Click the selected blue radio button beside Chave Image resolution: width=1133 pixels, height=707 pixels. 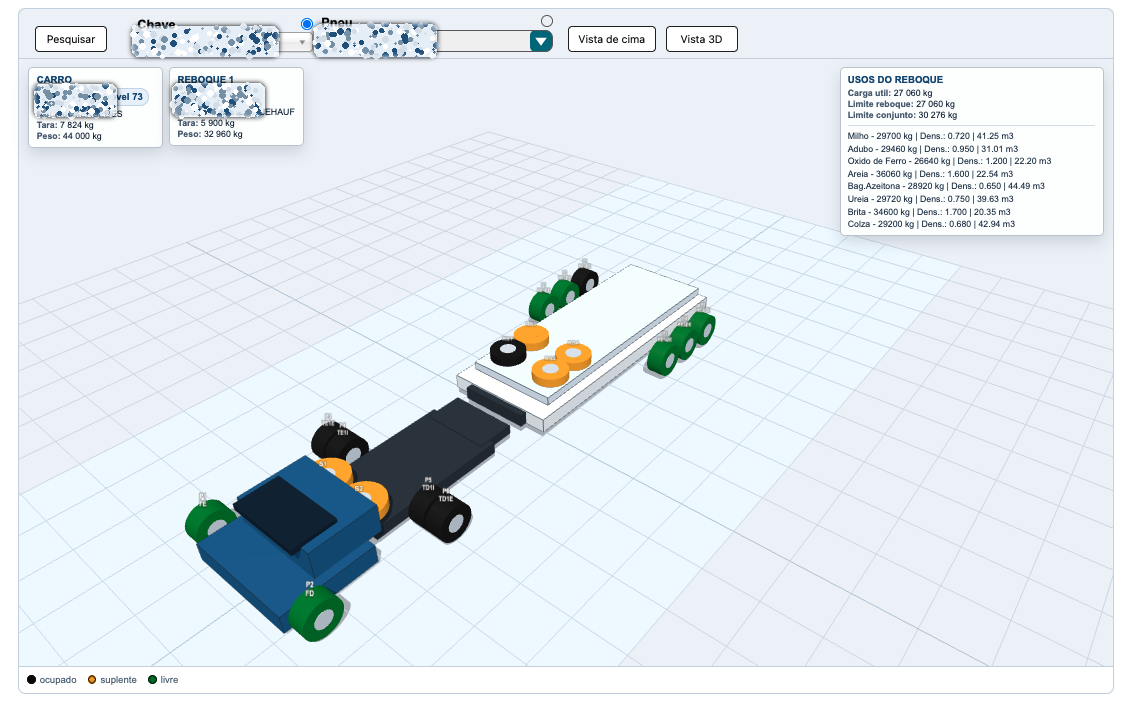point(307,24)
